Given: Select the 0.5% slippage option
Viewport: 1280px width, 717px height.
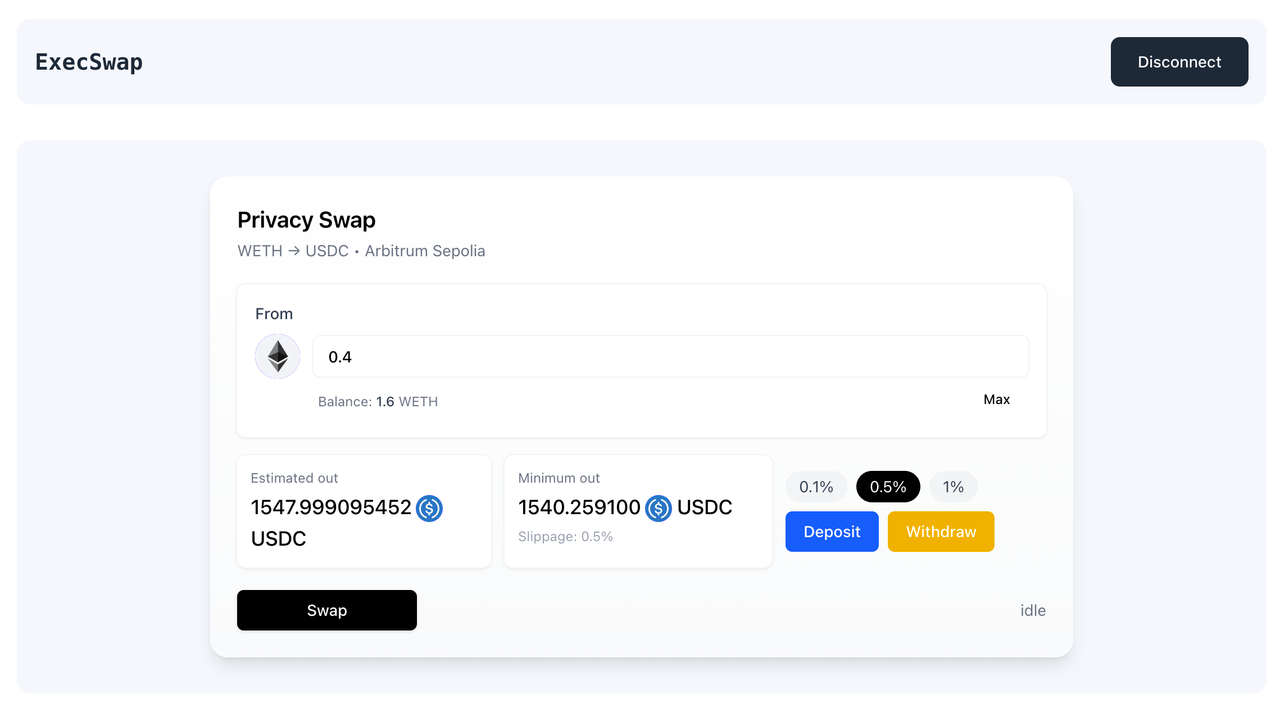Looking at the screenshot, I should click(888, 486).
